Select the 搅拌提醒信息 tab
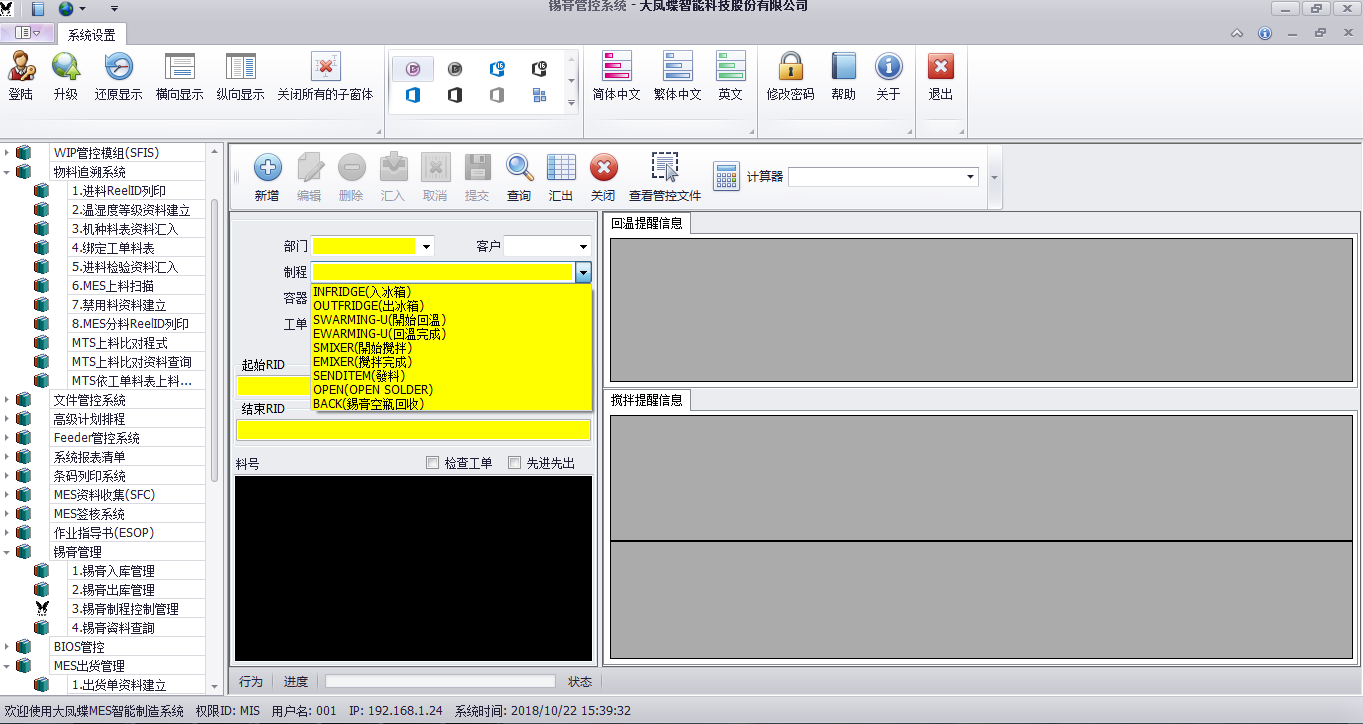The width and height of the screenshot is (1363, 724). [x=647, y=400]
